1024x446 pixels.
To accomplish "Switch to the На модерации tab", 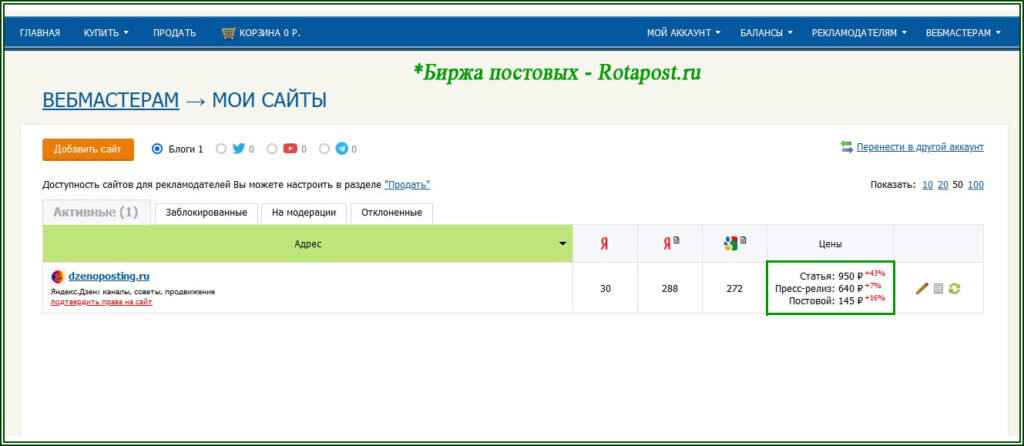I will tap(304, 213).
